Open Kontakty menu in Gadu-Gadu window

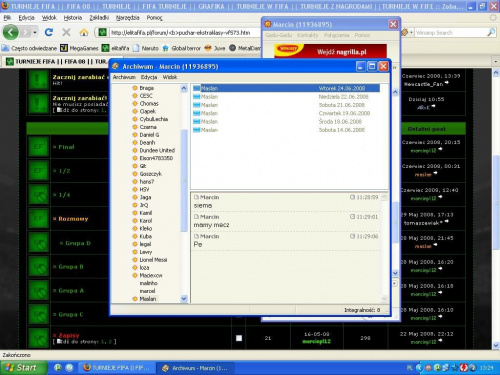point(308,35)
